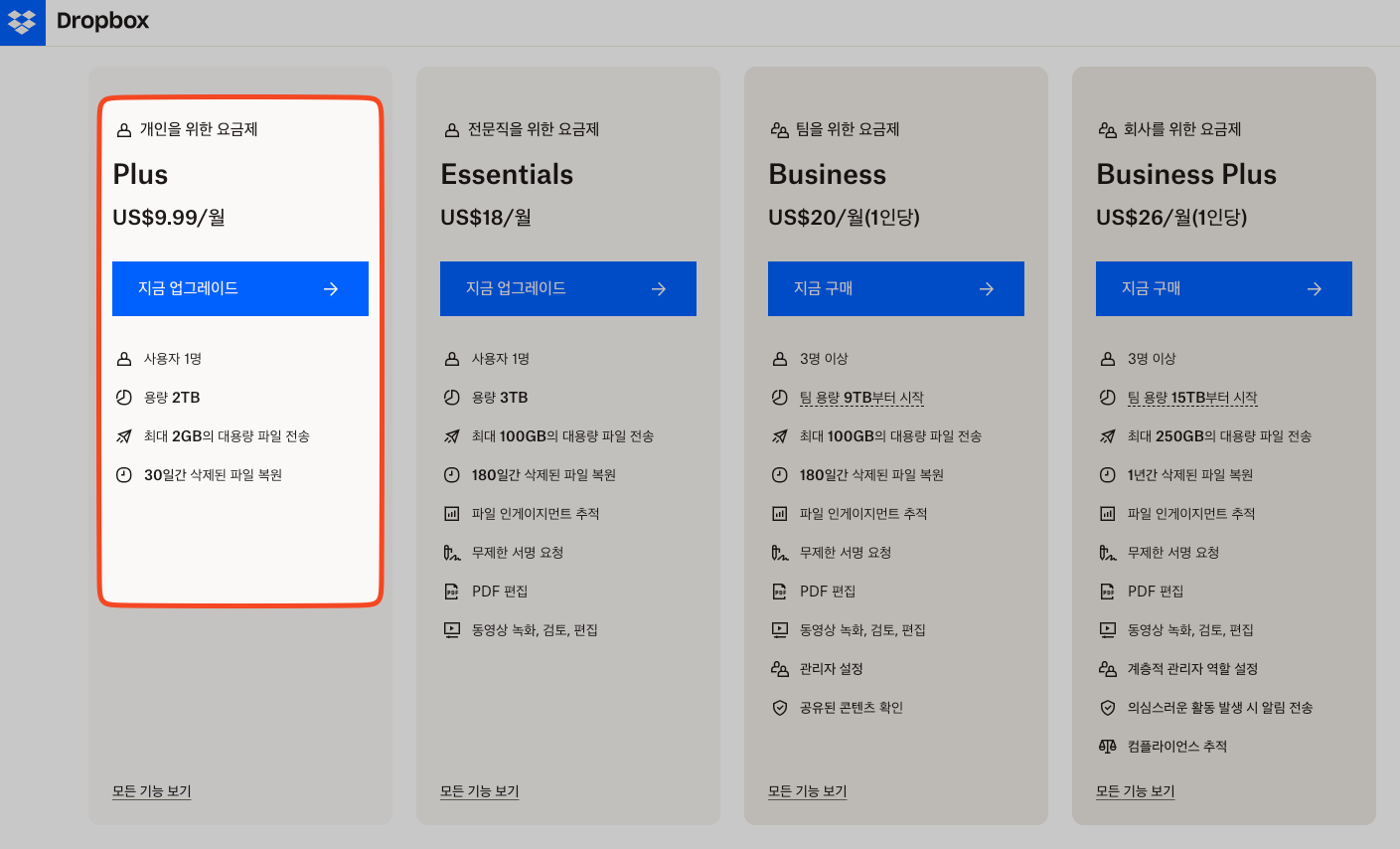The height and width of the screenshot is (849, 1400).
Task: Click arrow icon on Plus upgrade button
Action: point(331,289)
